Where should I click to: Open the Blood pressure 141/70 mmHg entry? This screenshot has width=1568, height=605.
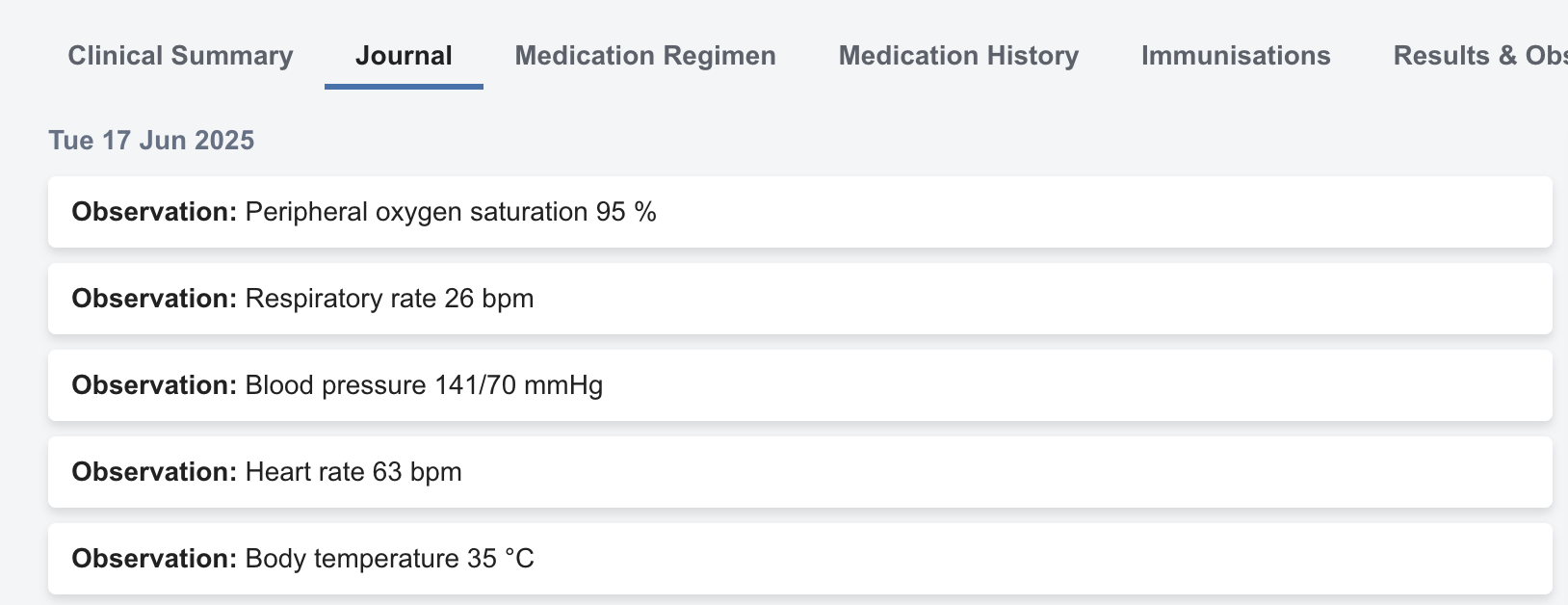coord(799,385)
